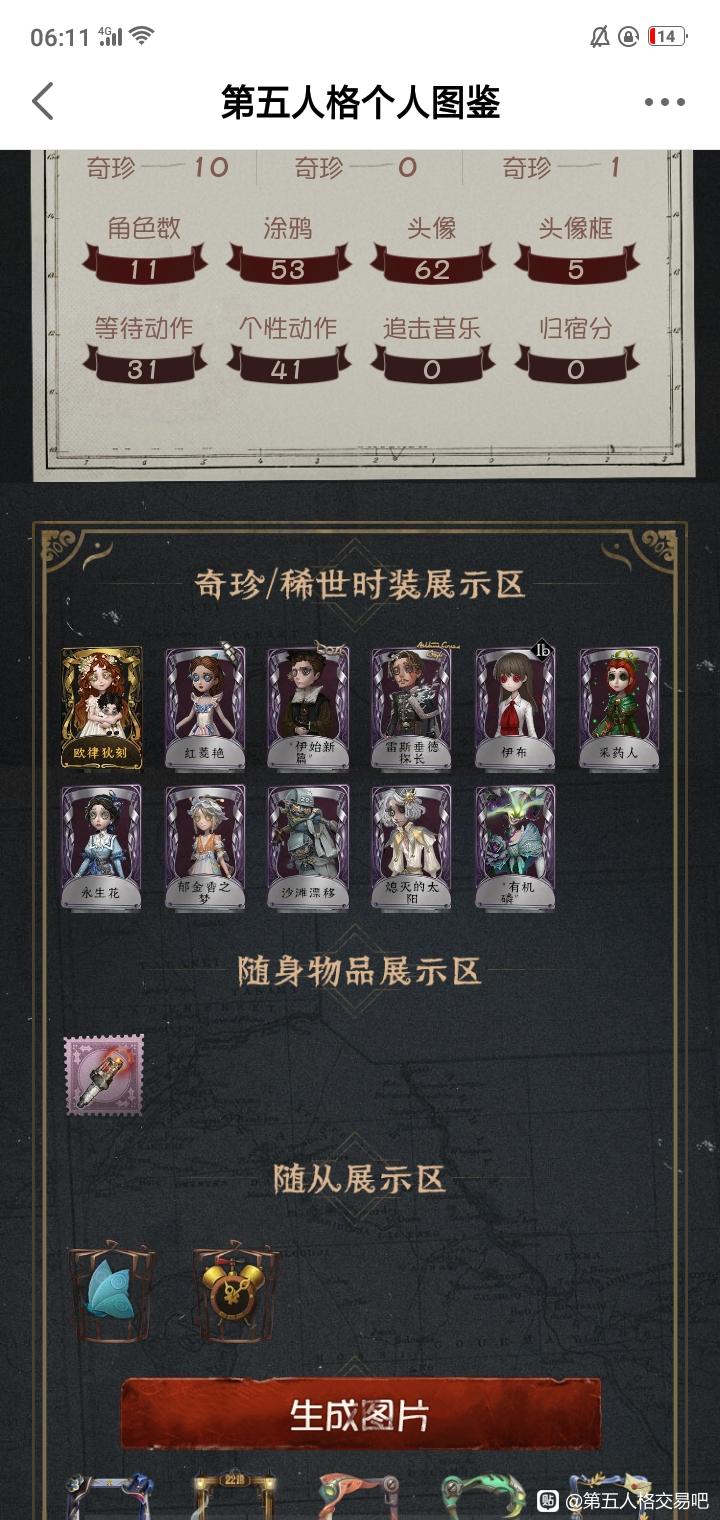Tap the chainsaw accessory stamp icon
The height and width of the screenshot is (1520, 720).
click(104, 1075)
